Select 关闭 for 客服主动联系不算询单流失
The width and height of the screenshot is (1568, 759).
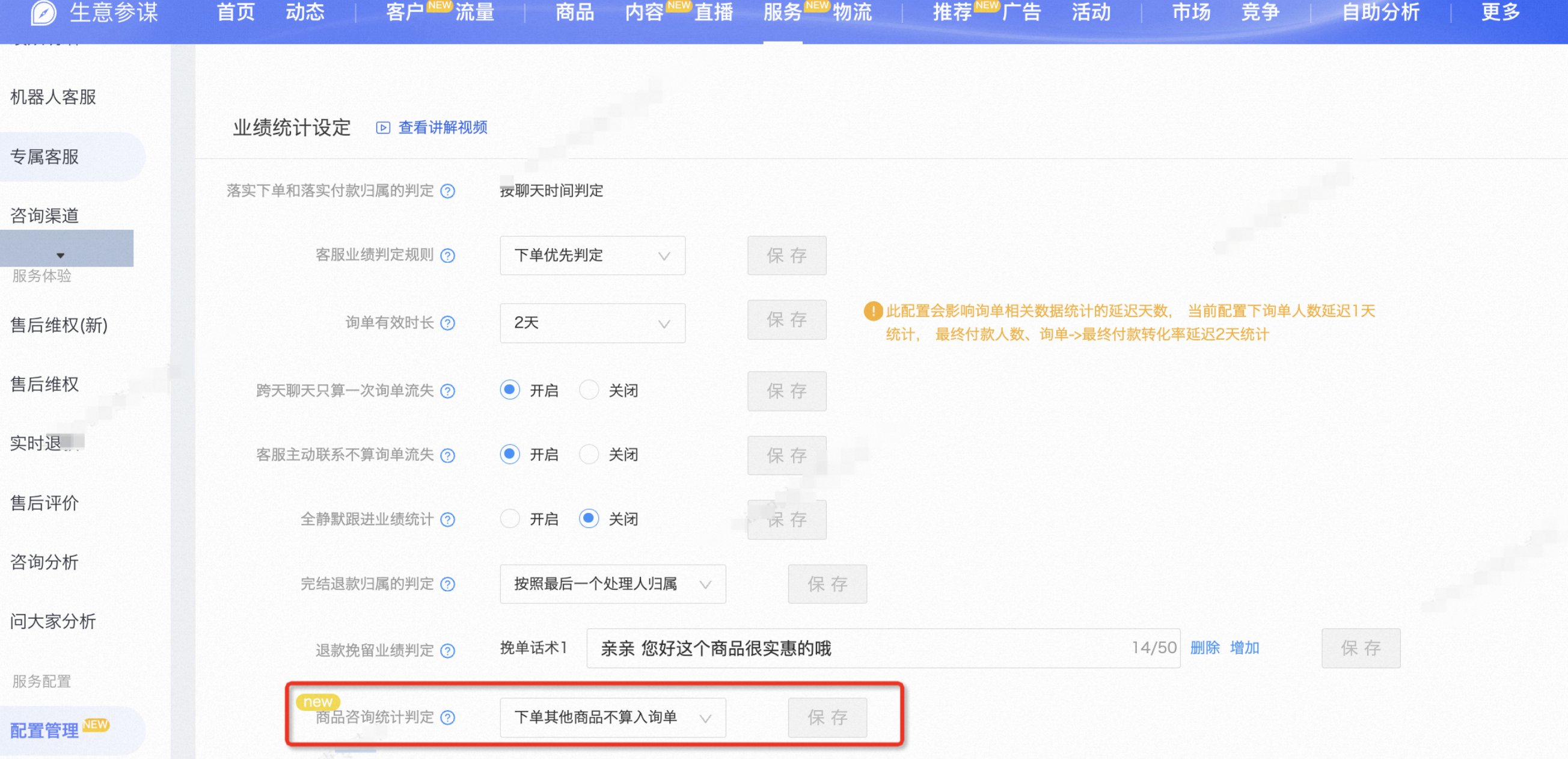coord(589,454)
